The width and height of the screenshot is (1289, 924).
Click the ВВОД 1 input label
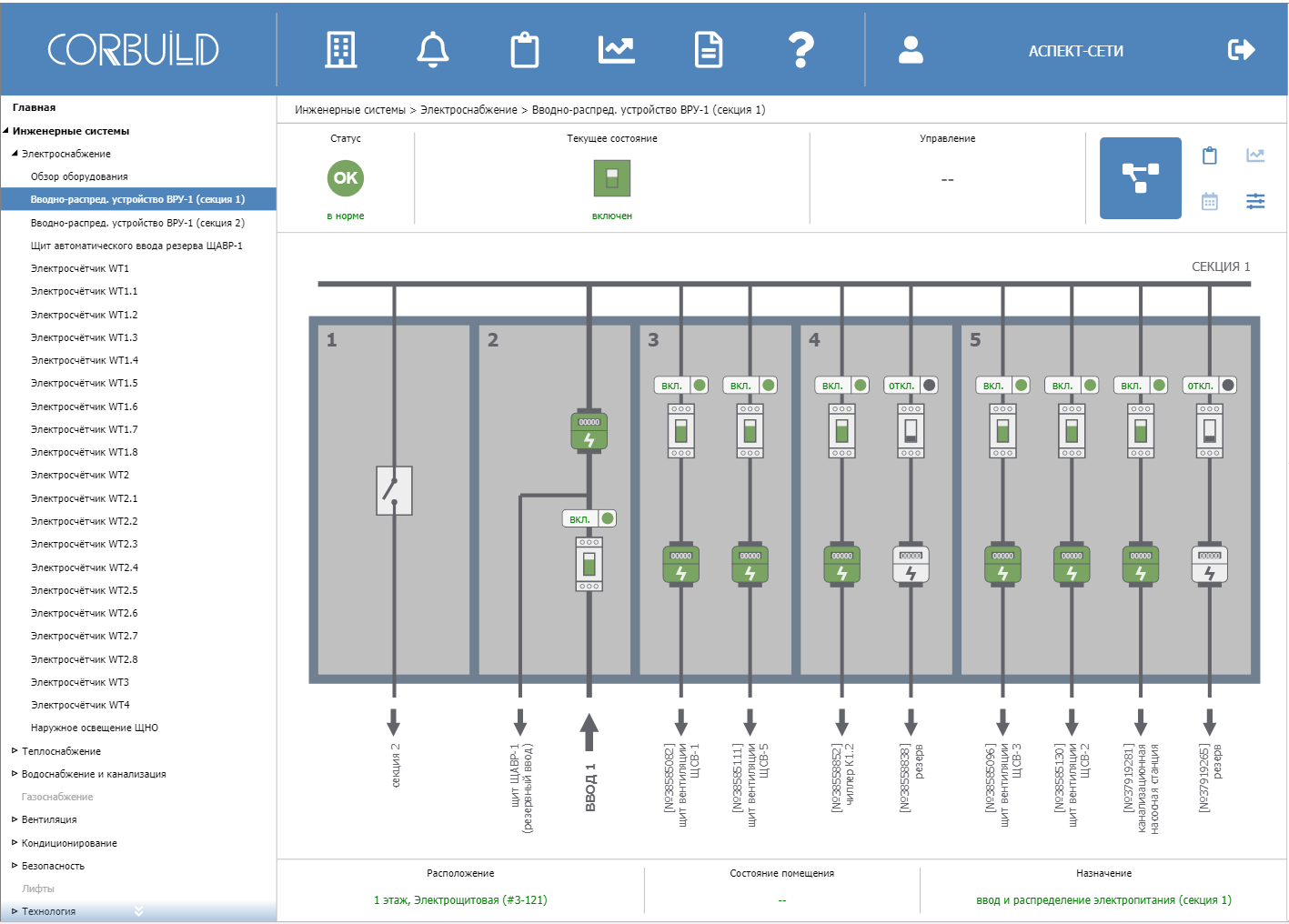[x=590, y=787]
